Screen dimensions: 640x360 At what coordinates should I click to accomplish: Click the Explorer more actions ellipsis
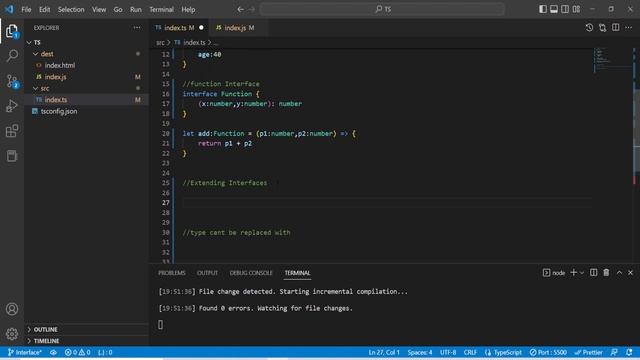pyautogui.click(x=137, y=28)
